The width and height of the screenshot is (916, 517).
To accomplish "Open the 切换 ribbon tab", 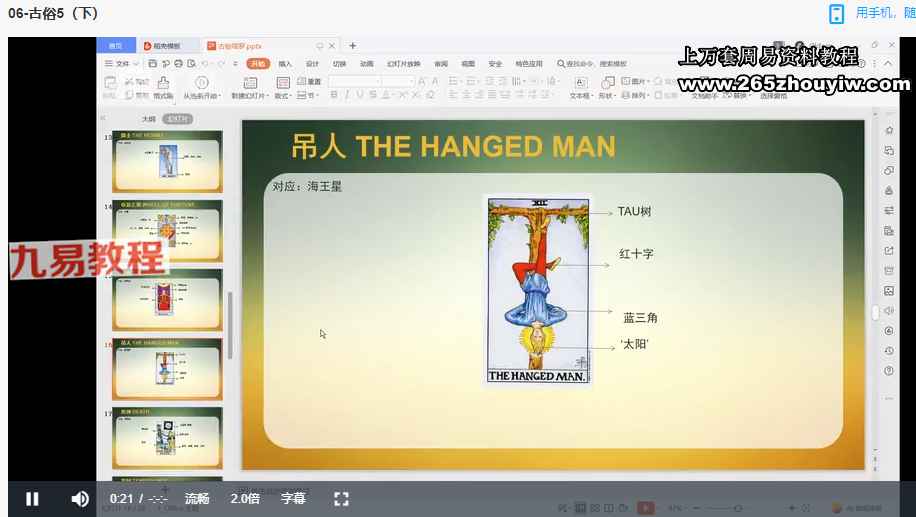I will [x=339, y=64].
